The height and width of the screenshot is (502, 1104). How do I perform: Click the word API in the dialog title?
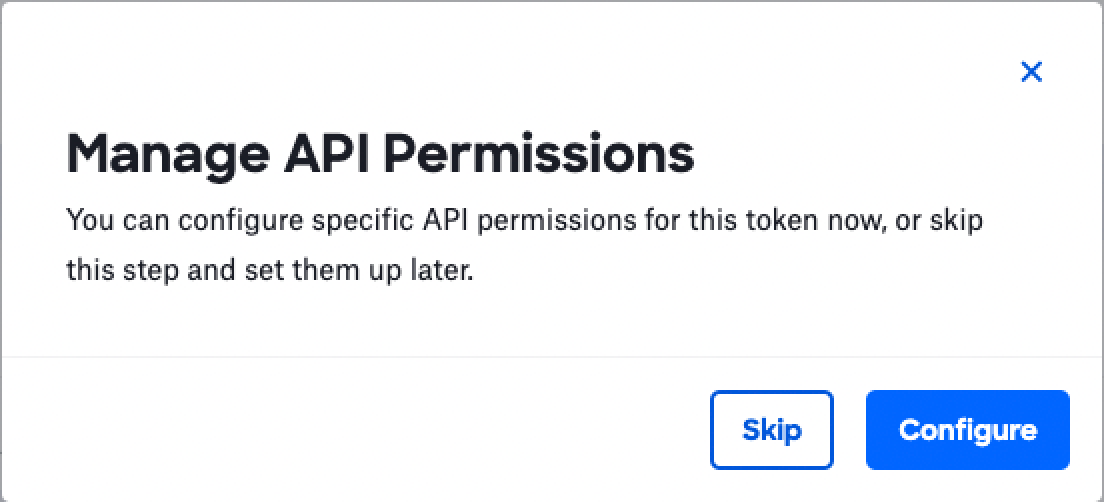pos(316,155)
